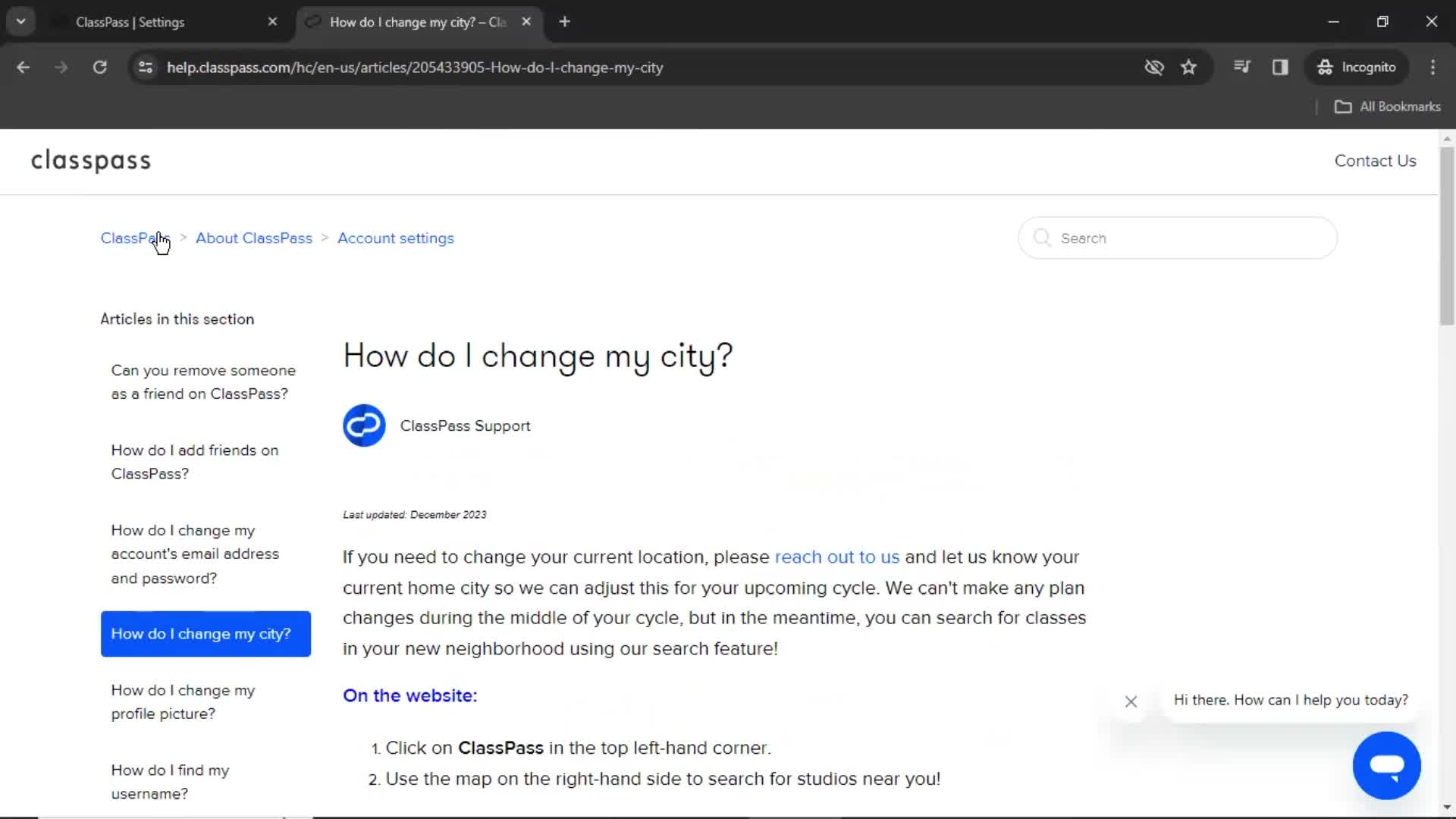The height and width of the screenshot is (819, 1456).
Task: Close the ClassPass Settings tab
Action: [x=272, y=22]
